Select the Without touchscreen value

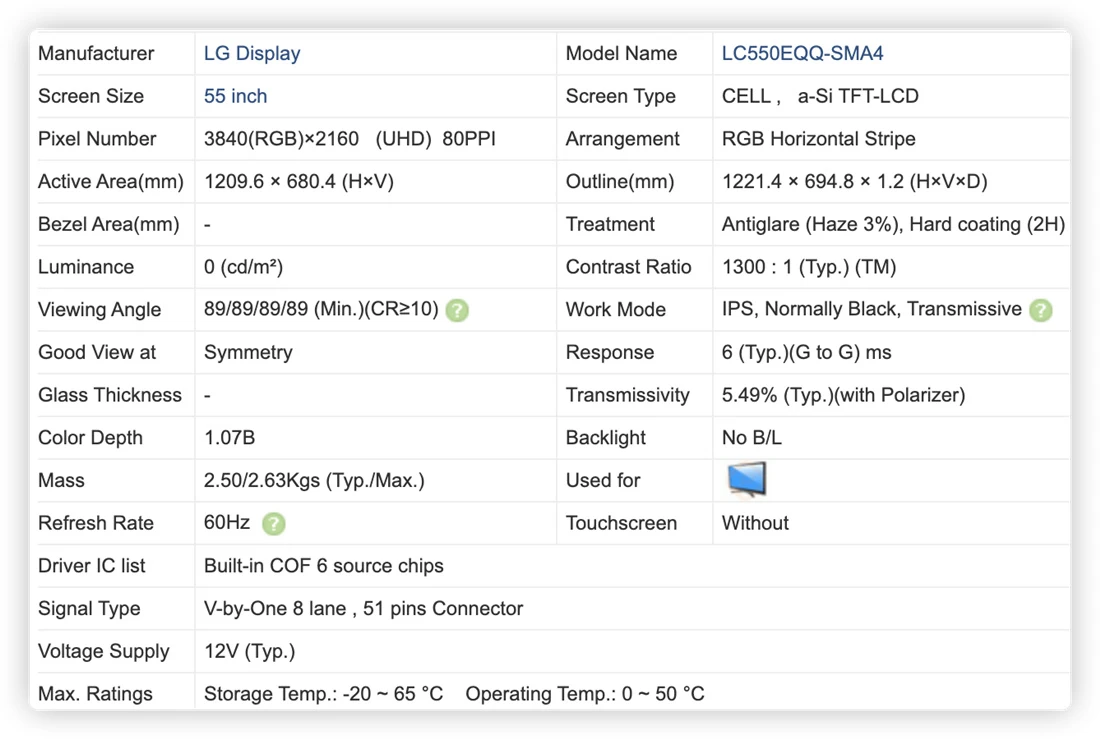point(755,524)
